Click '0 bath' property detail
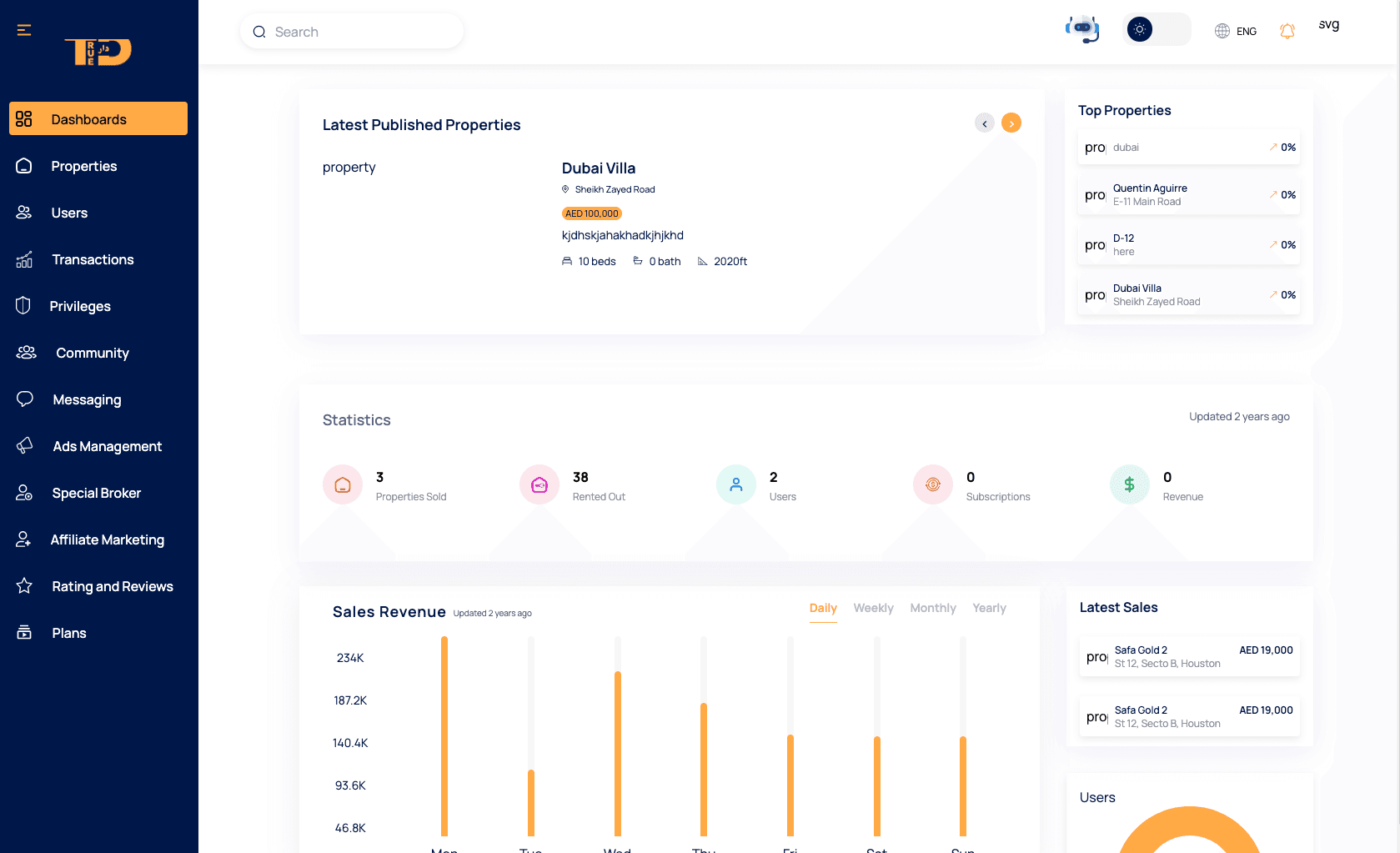 [657, 261]
